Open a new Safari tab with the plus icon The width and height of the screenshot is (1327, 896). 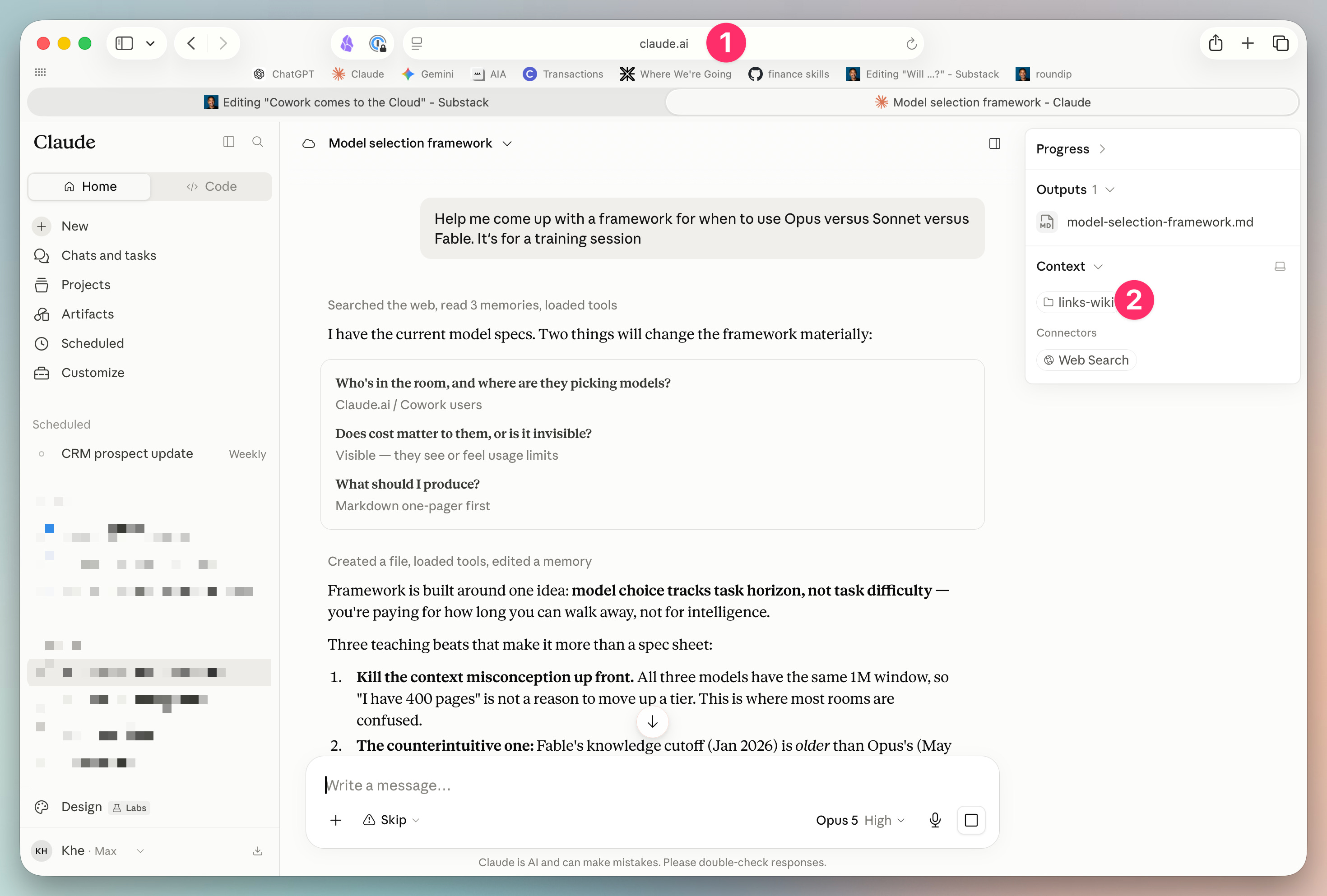click(1248, 43)
